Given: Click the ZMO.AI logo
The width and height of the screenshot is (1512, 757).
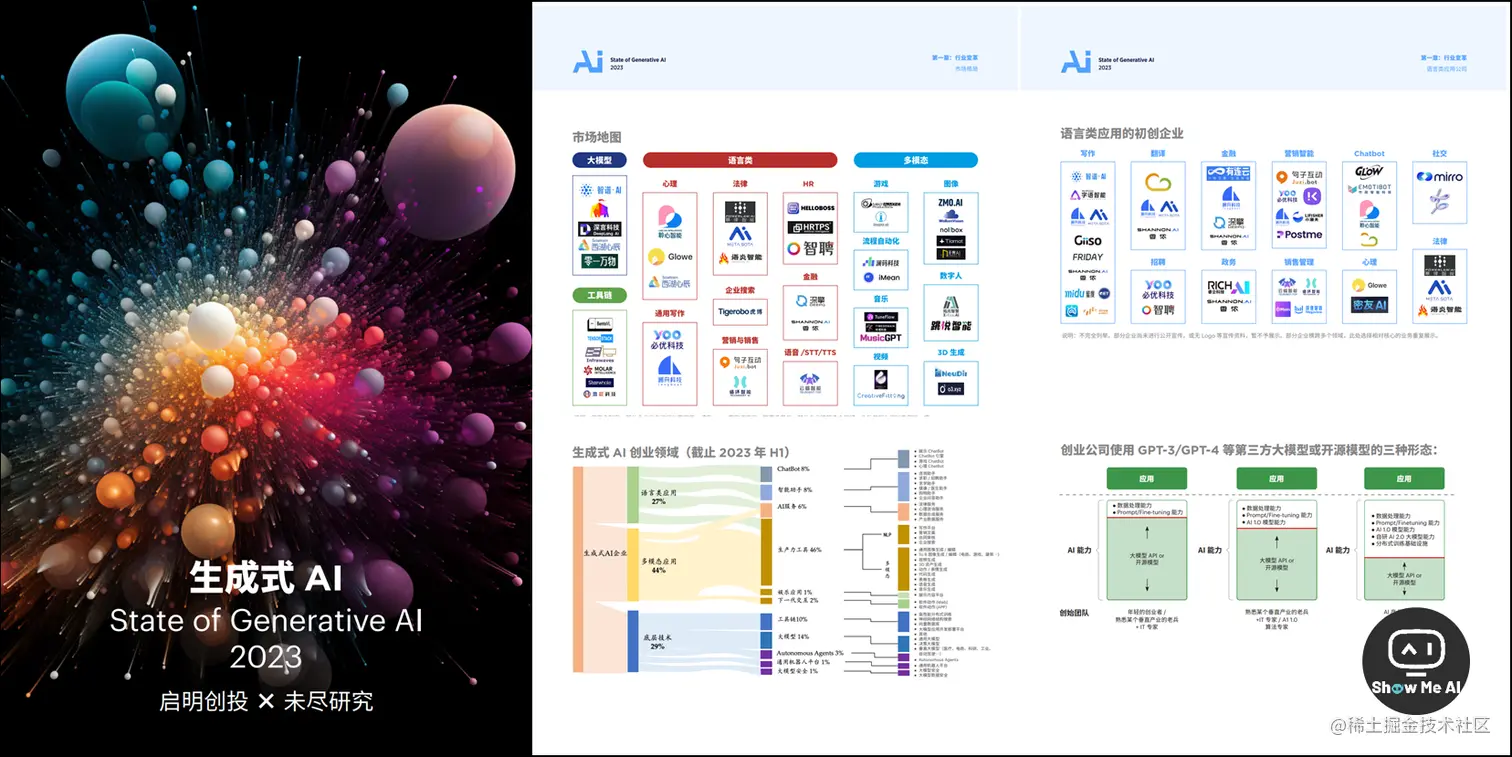Looking at the screenshot, I should [x=950, y=202].
